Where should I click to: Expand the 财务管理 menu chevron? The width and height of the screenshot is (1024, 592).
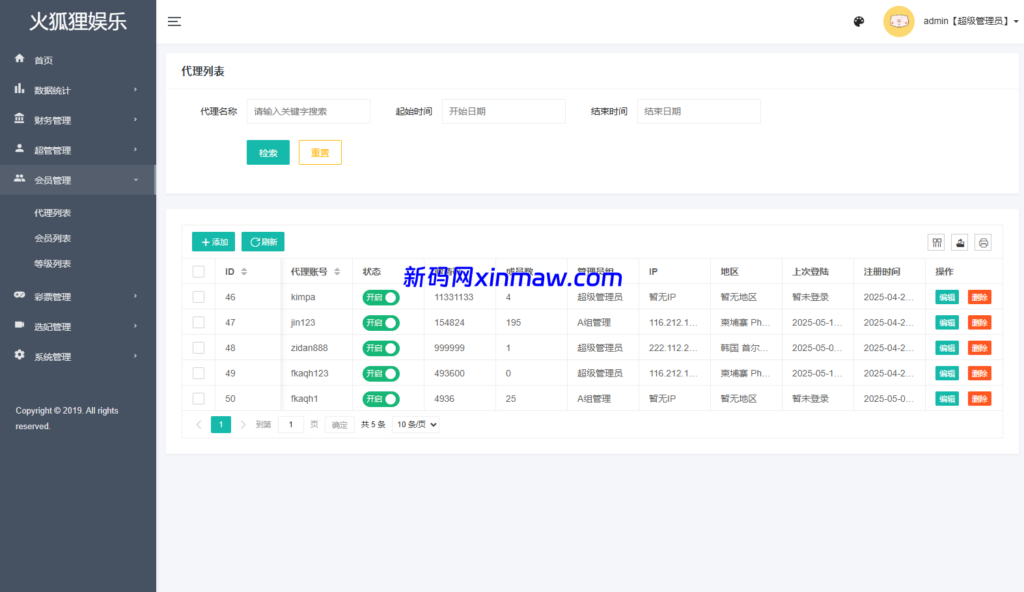[x=136, y=120]
